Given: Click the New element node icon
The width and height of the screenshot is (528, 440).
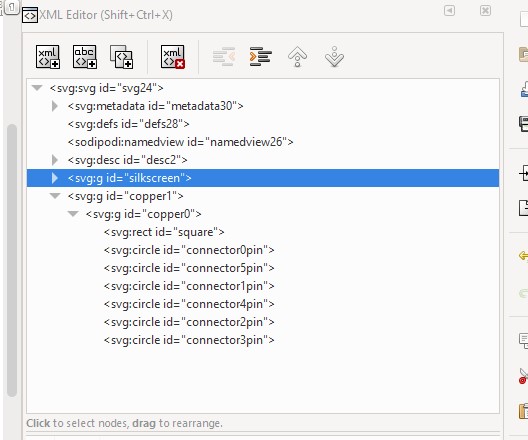Looking at the screenshot, I should click(48, 57).
